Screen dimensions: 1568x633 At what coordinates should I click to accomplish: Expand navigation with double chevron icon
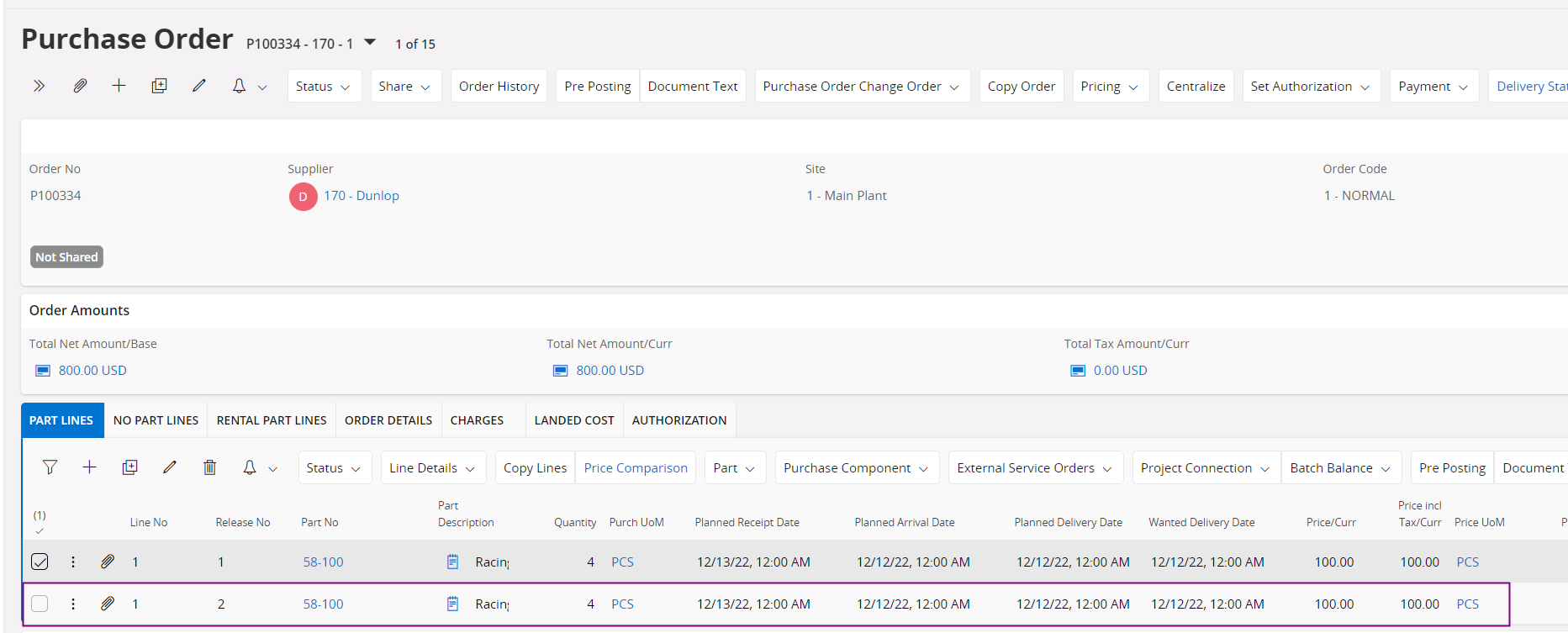click(x=39, y=86)
